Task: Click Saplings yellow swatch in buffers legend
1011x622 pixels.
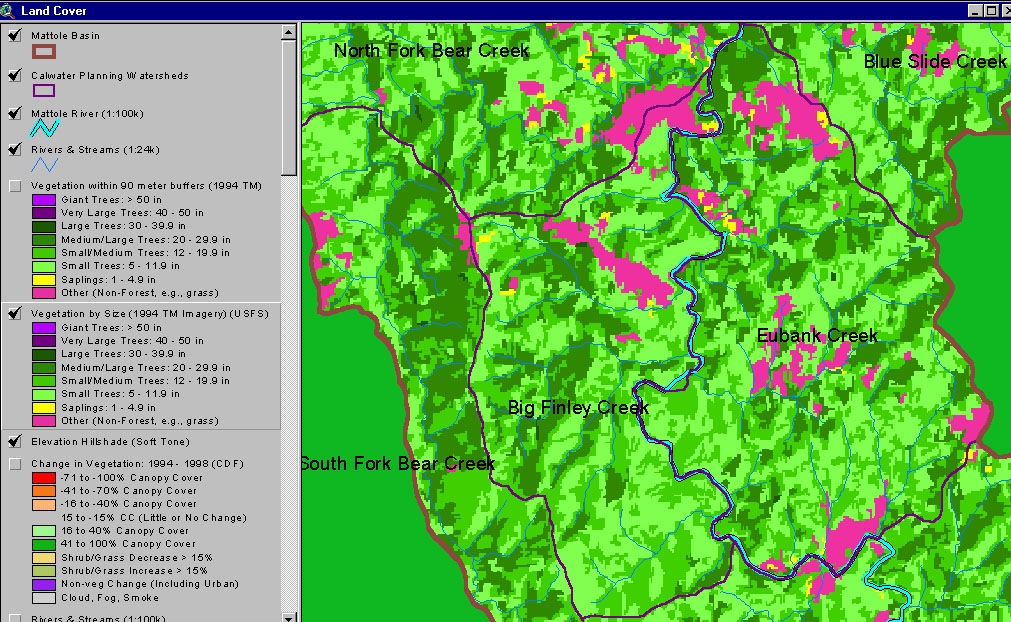Action: tap(44, 280)
